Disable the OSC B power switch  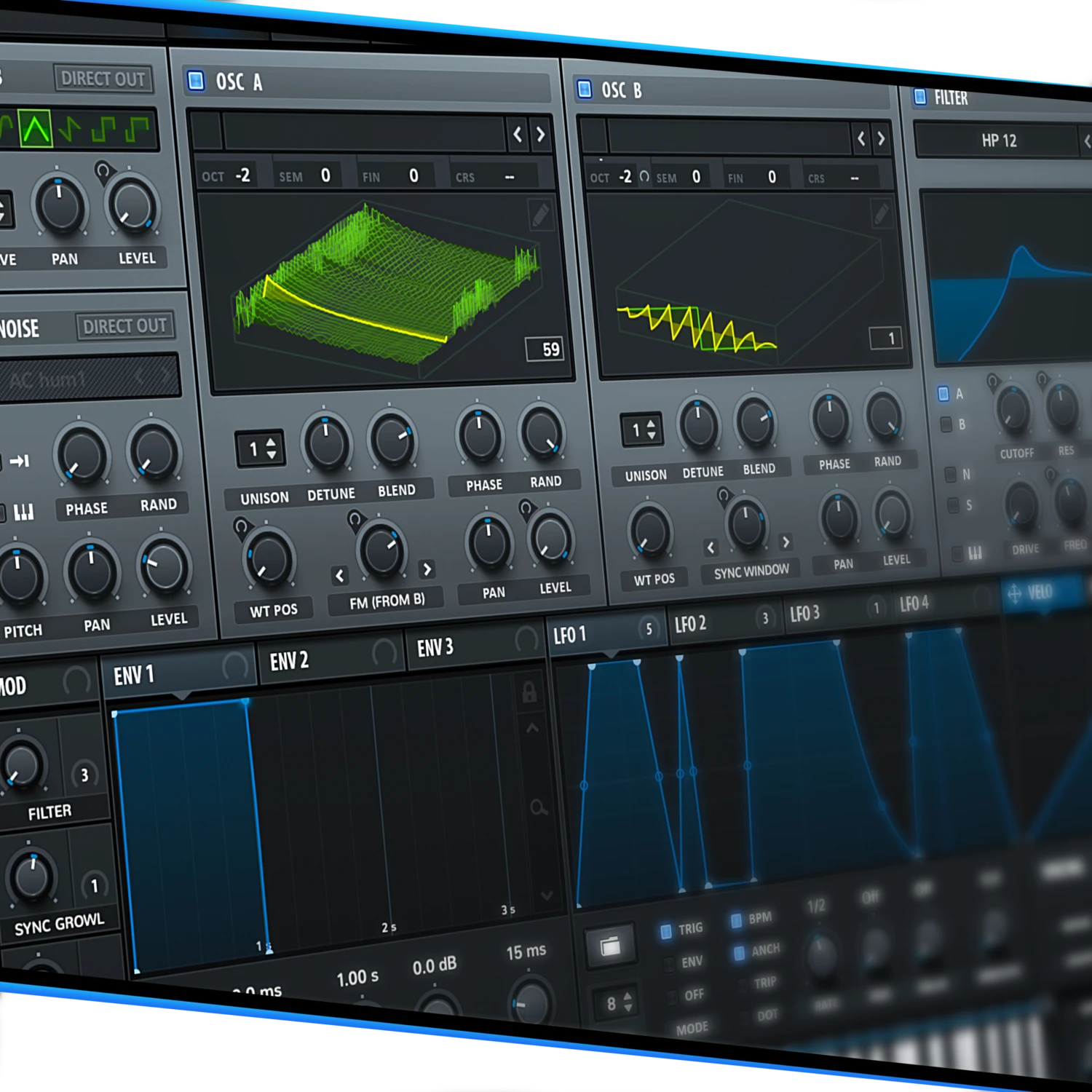(x=584, y=89)
